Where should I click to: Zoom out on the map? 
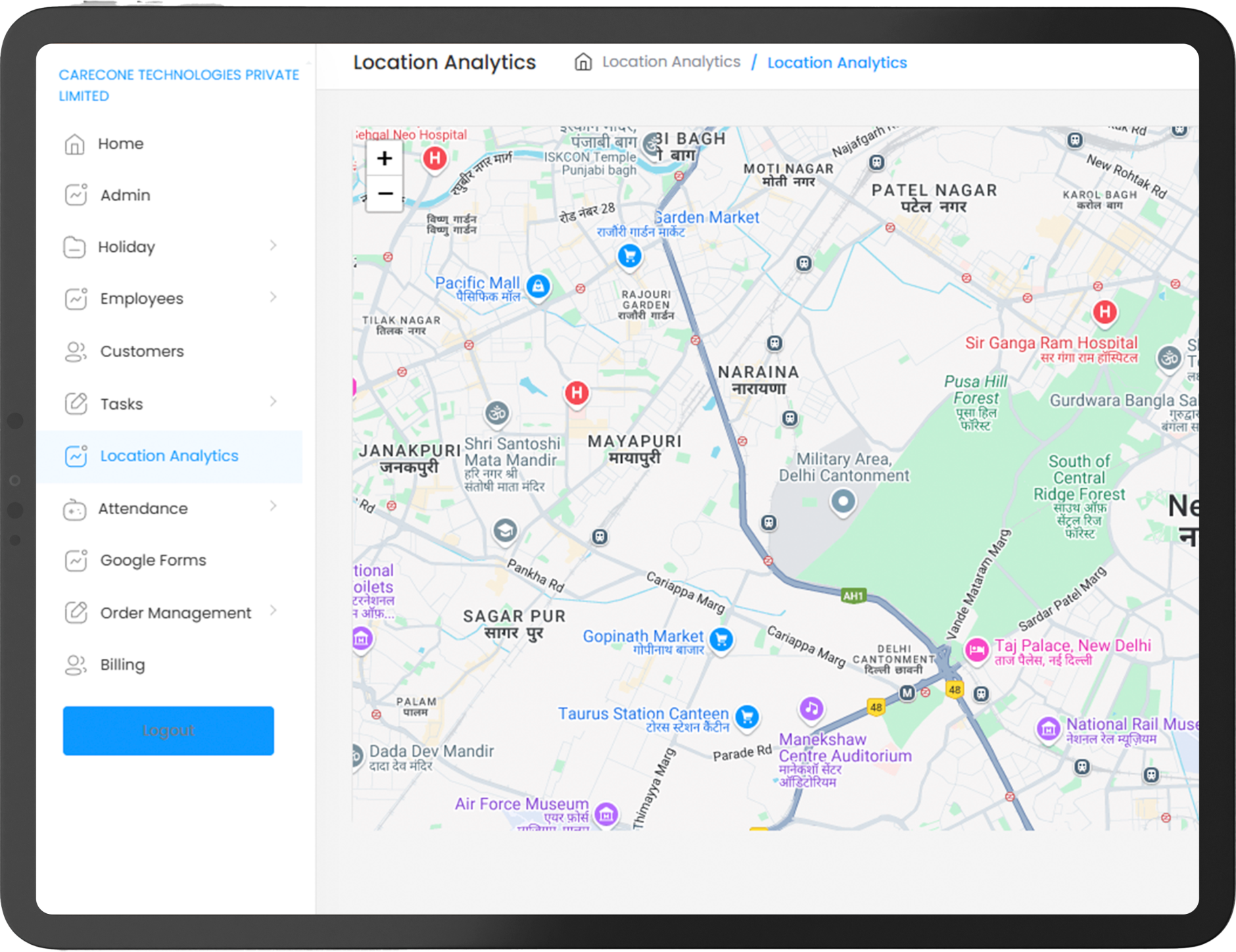tap(385, 193)
